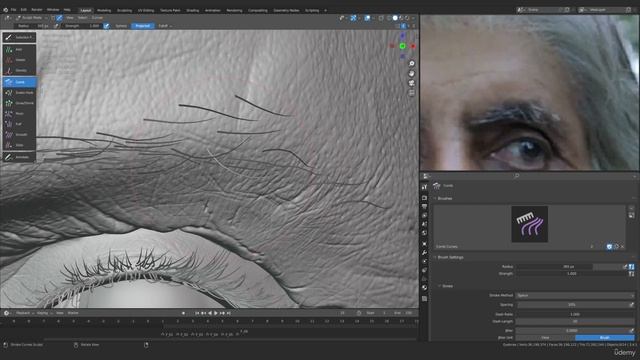Switch to the Texture Paint workspace tab

click(x=170, y=11)
